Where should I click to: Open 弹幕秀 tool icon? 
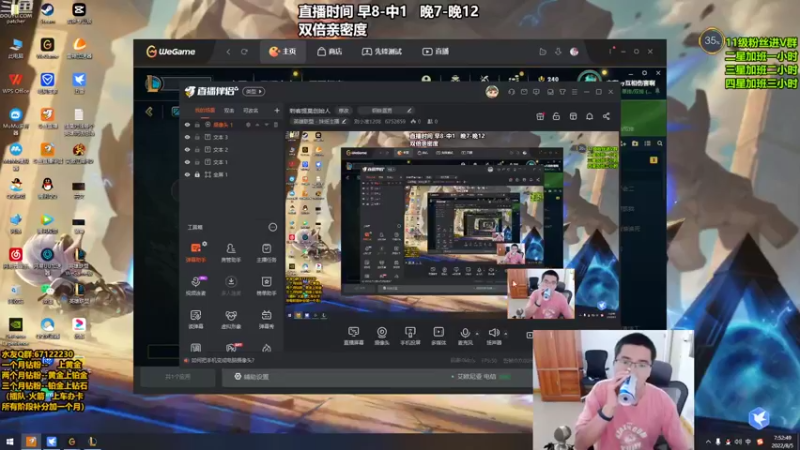point(266,319)
